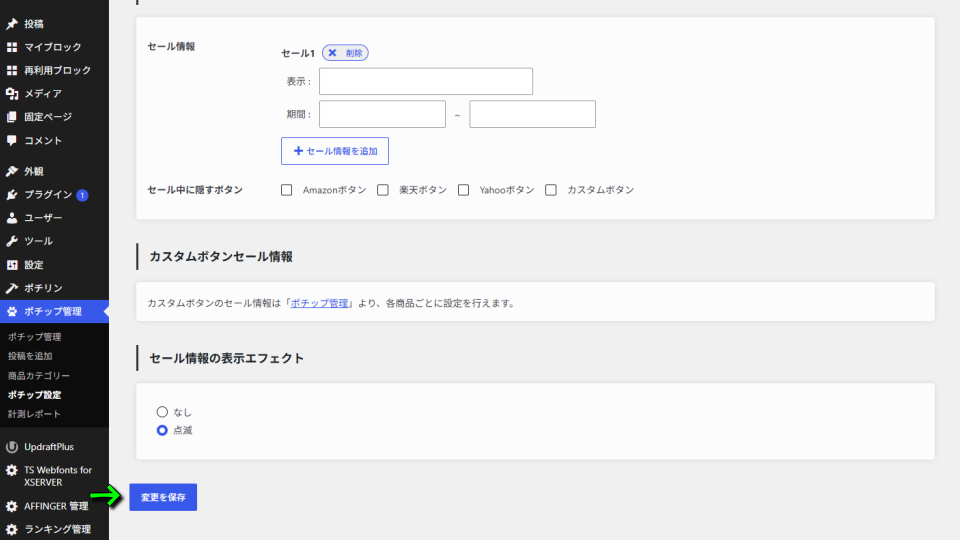Click the ユーザー person icon
Image resolution: width=960 pixels, height=540 pixels.
tap(12, 218)
